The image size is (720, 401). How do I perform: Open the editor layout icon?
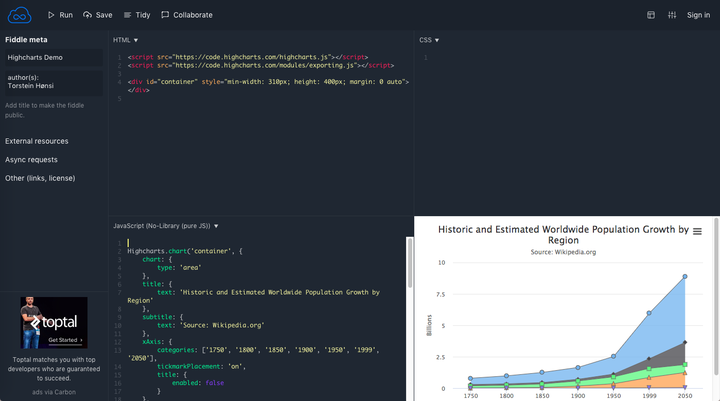(x=651, y=15)
